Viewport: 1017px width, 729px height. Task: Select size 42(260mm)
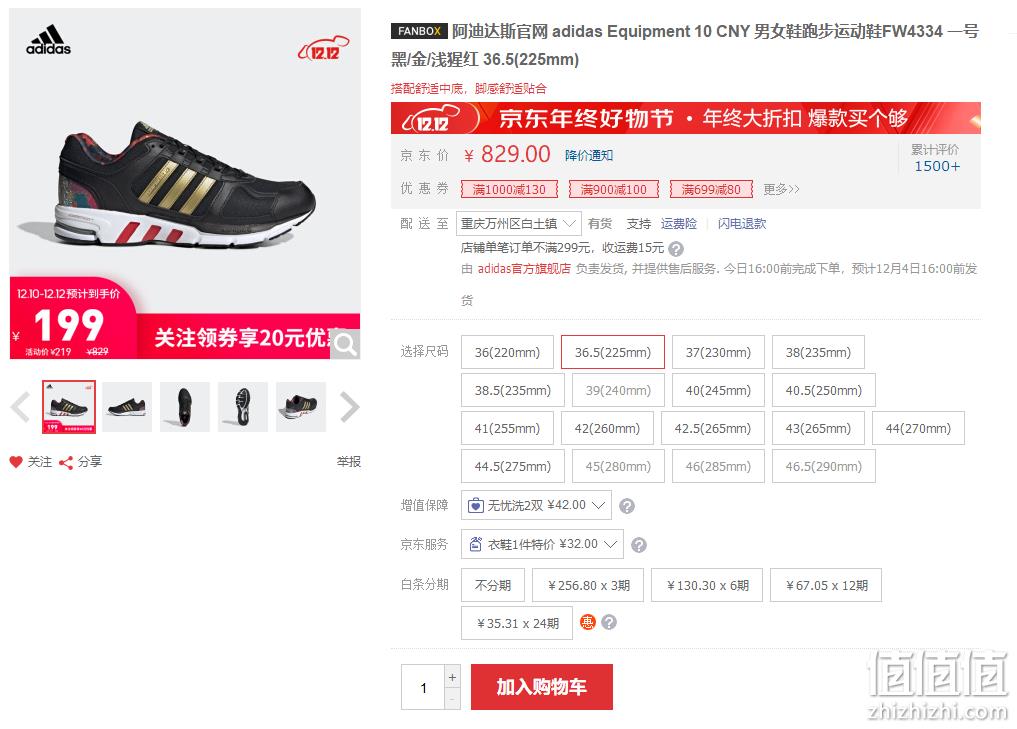pyautogui.click(x=607, y=428)
